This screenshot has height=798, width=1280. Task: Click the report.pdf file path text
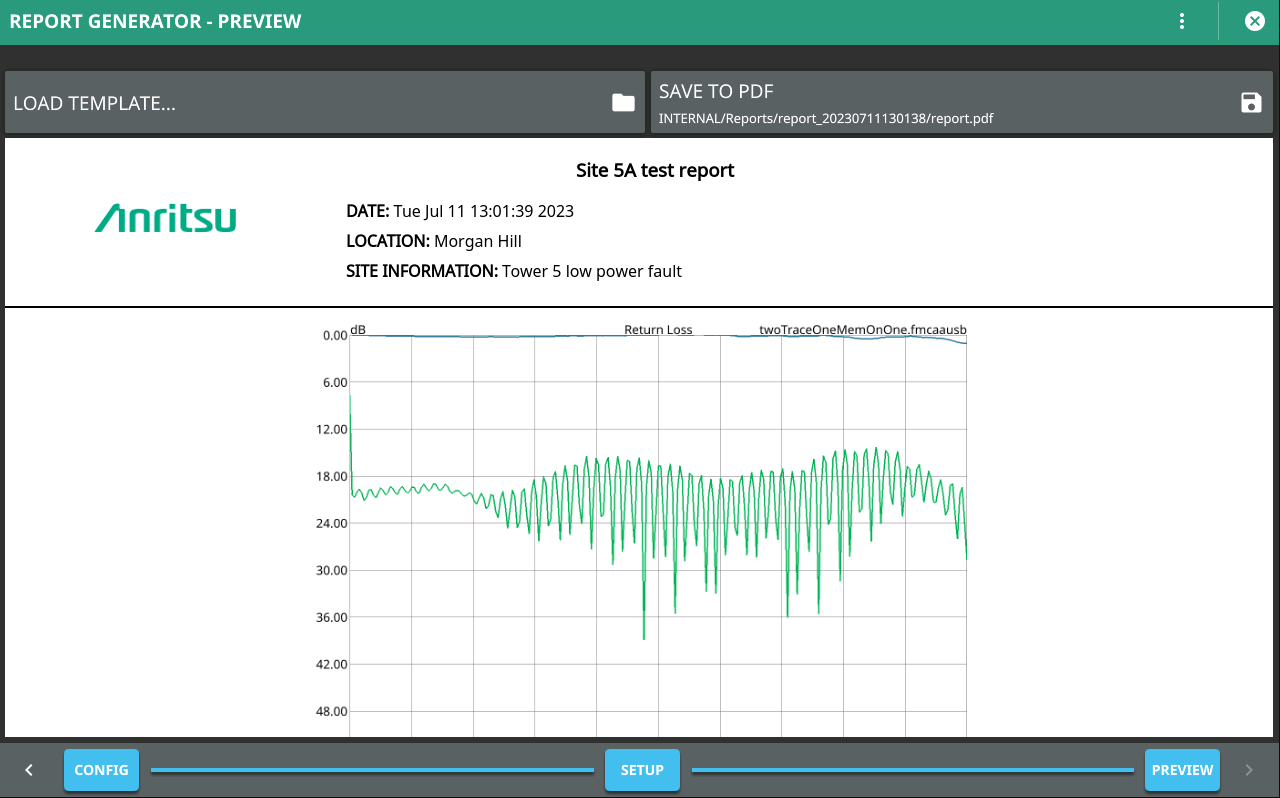pos(825,118)
